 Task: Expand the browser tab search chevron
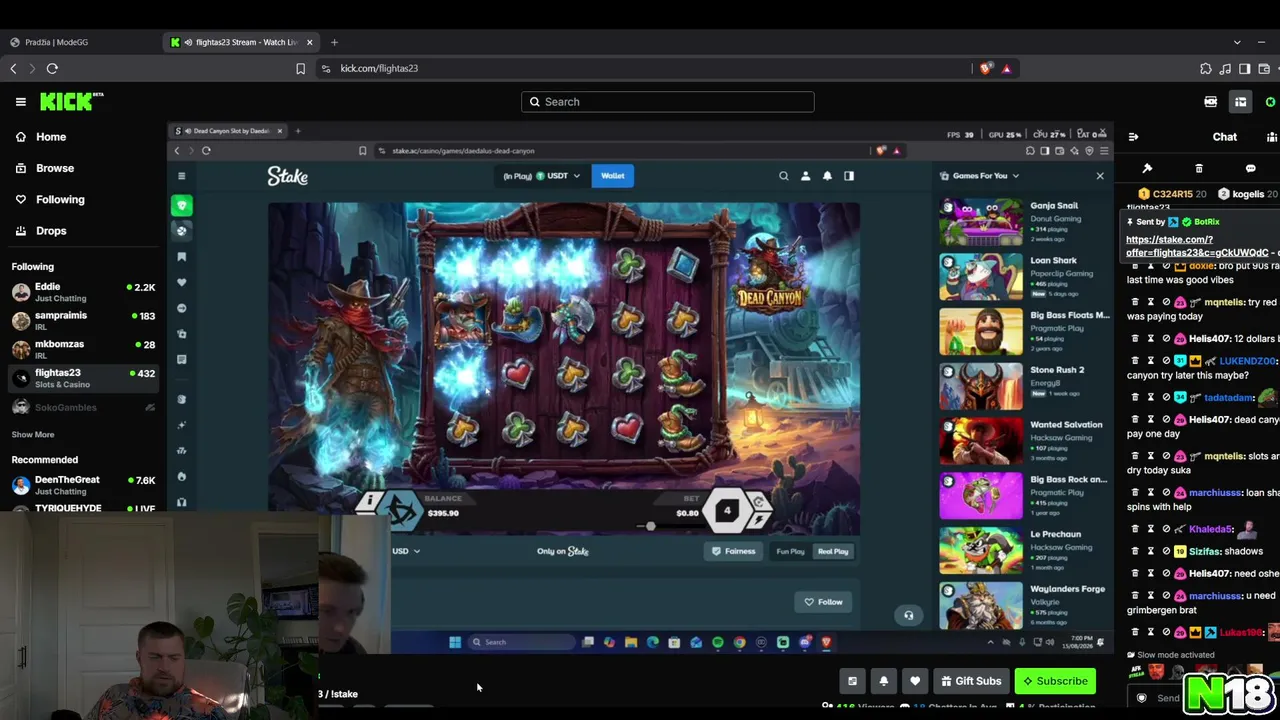point(1237,42)
